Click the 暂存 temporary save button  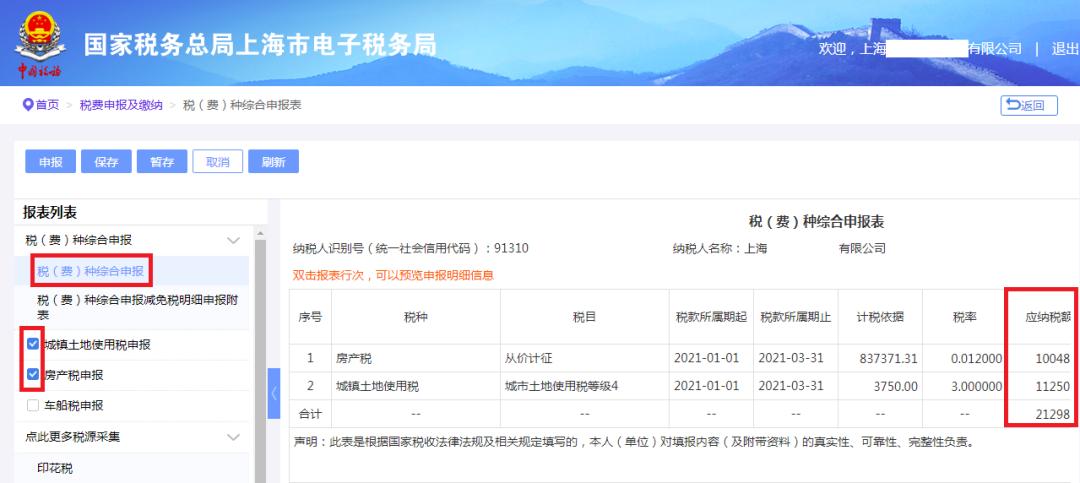pos(162,162)
